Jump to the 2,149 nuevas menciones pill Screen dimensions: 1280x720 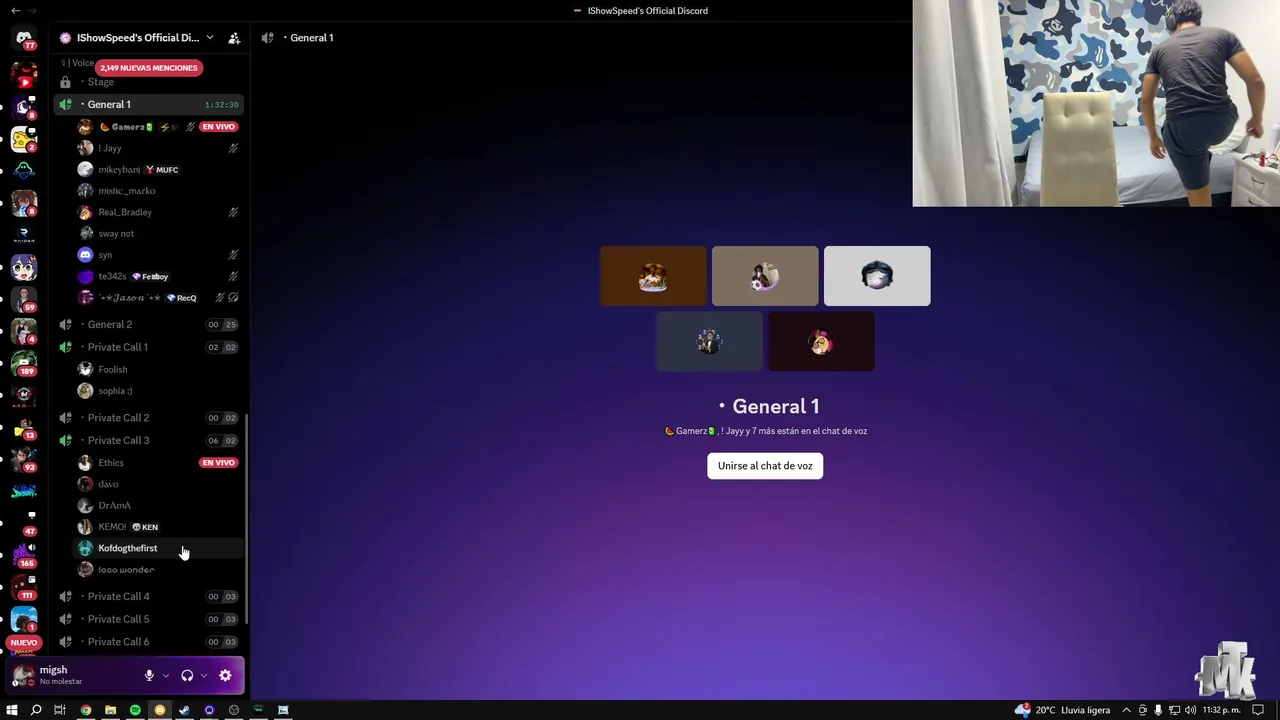point(149,68)
